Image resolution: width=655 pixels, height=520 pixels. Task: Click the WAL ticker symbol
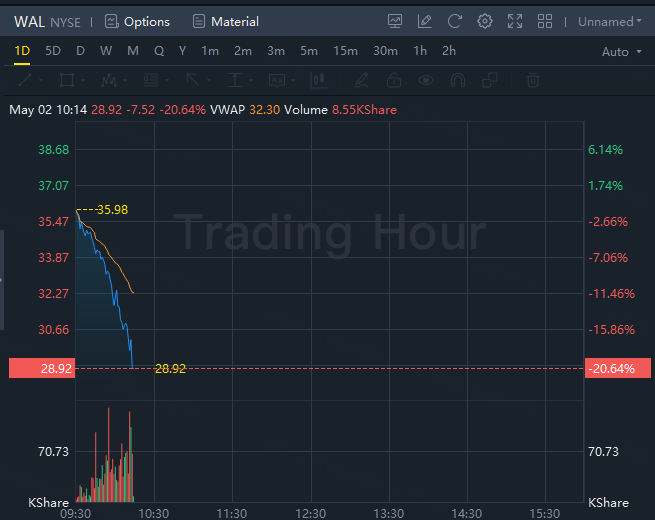(x=29, y=22)
